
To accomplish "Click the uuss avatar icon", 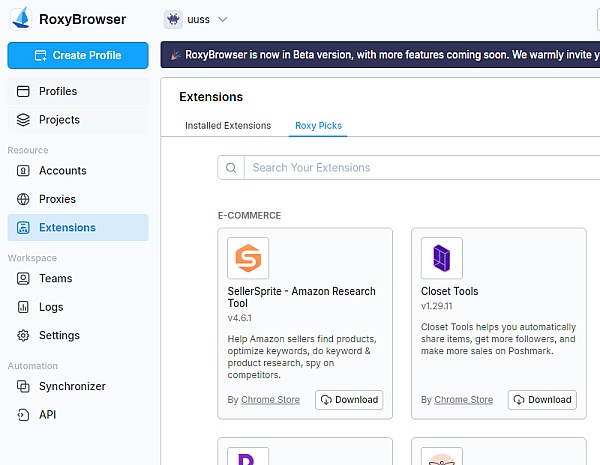I will 172,19.
